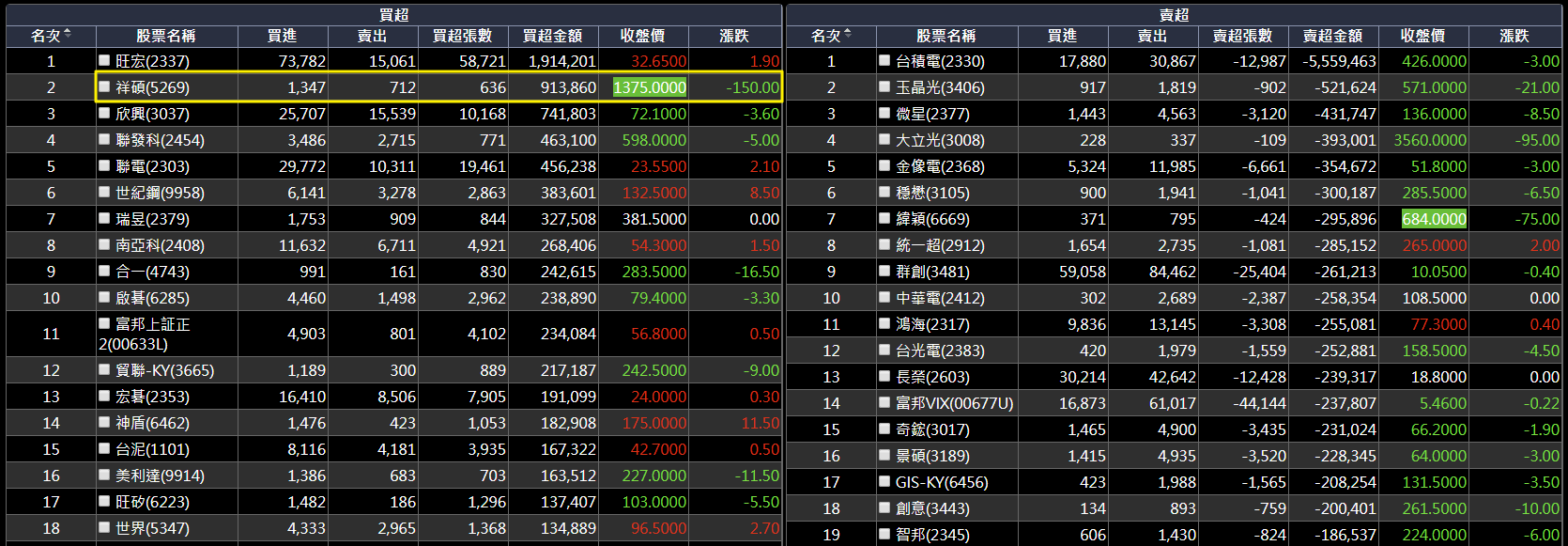Sort the 賣超 table by 名次 arrow
This screenshot has height=546, width=1568.
848,35
